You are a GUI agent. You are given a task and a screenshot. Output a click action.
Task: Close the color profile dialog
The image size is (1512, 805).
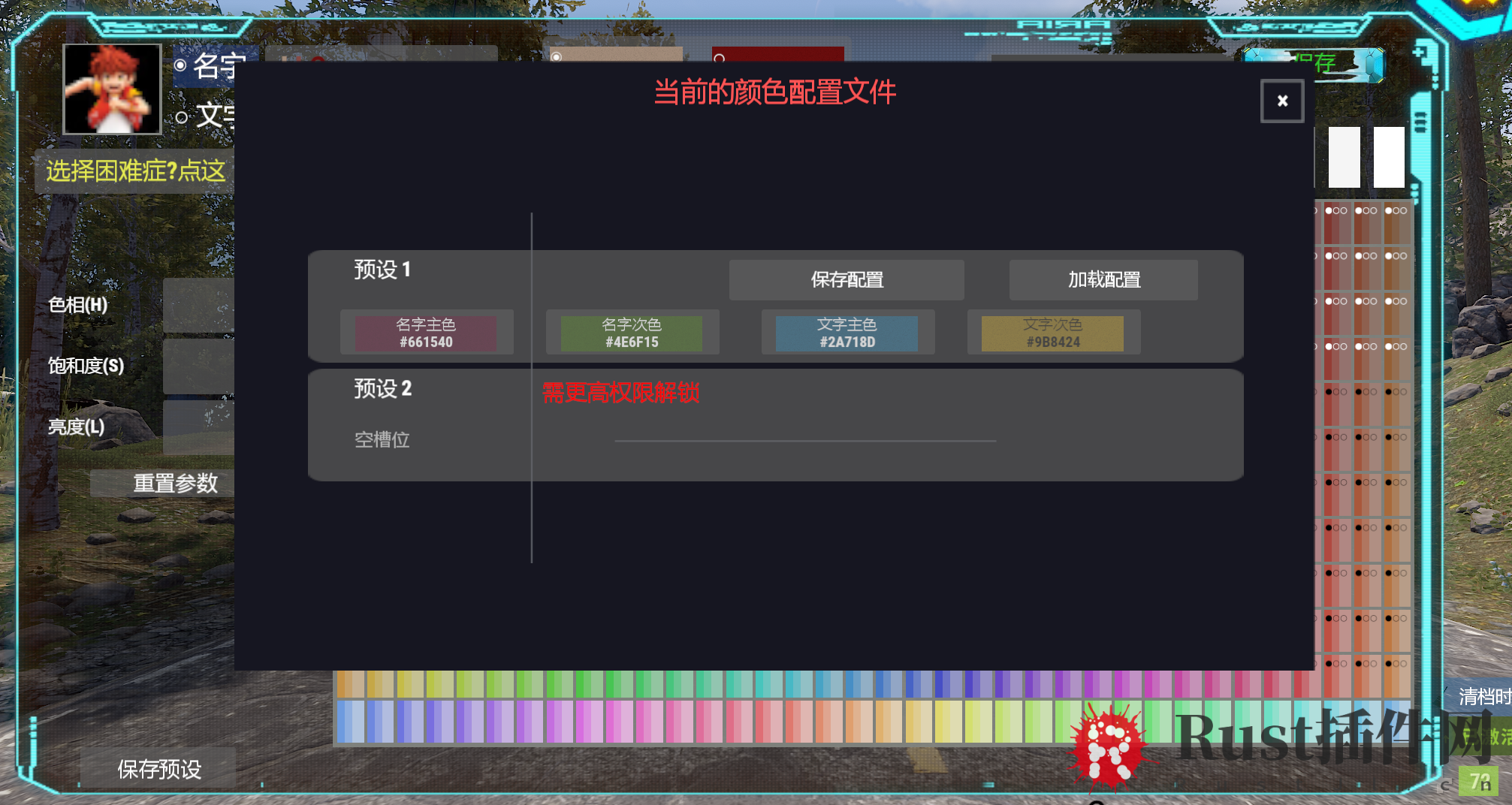tap(1281, 101)
